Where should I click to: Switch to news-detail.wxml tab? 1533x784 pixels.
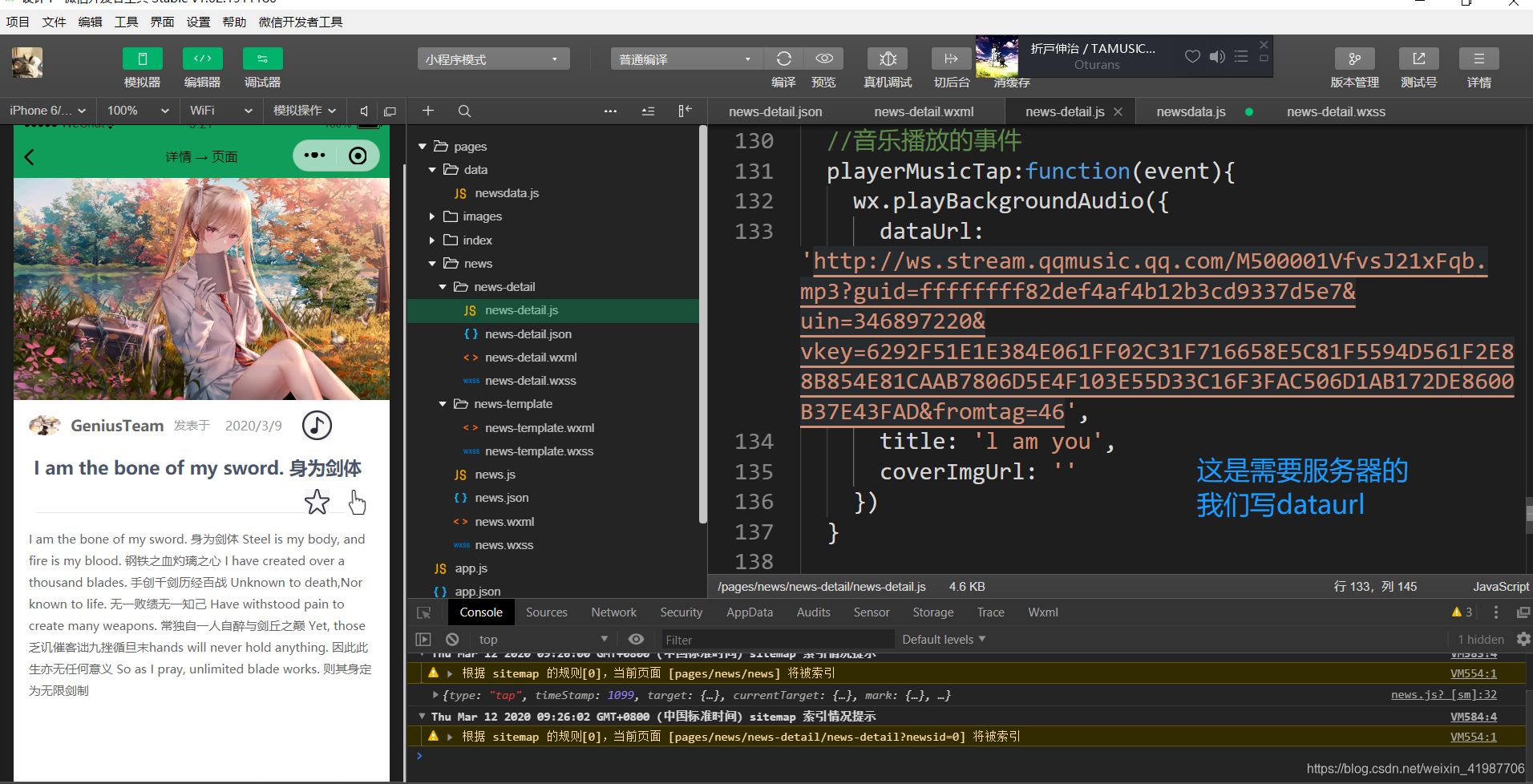[x=924, y=111]
